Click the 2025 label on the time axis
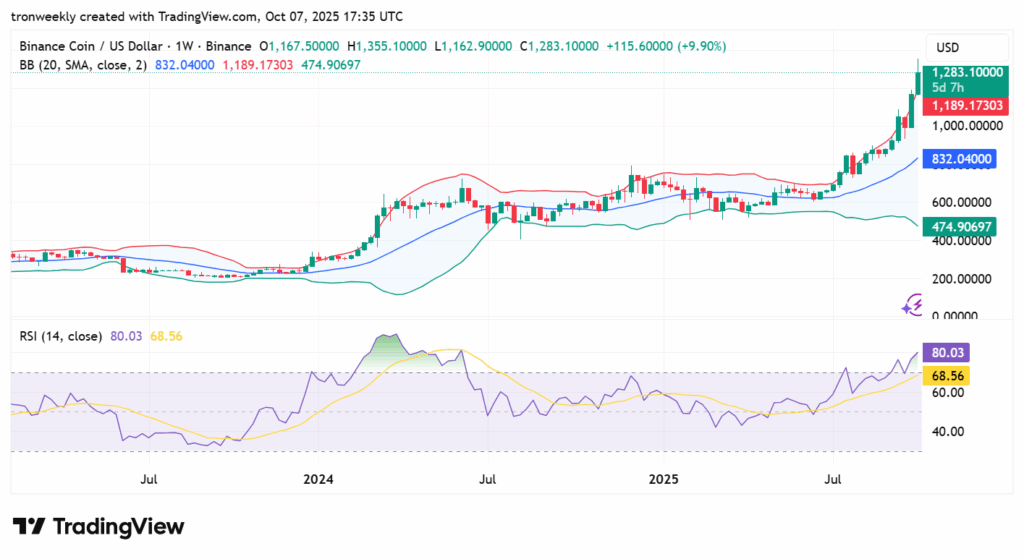Viewport: 1024px width, 559px height. [663, 480]
